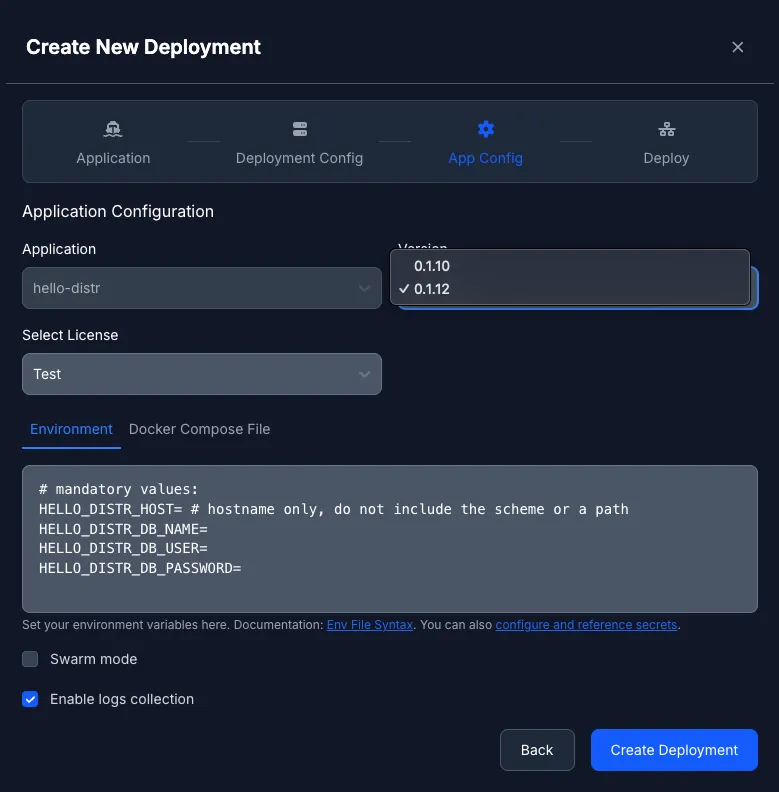779x792 pixels.
Task: Open the Select License dropdown showing Test
Action: [x=202, y=374]
